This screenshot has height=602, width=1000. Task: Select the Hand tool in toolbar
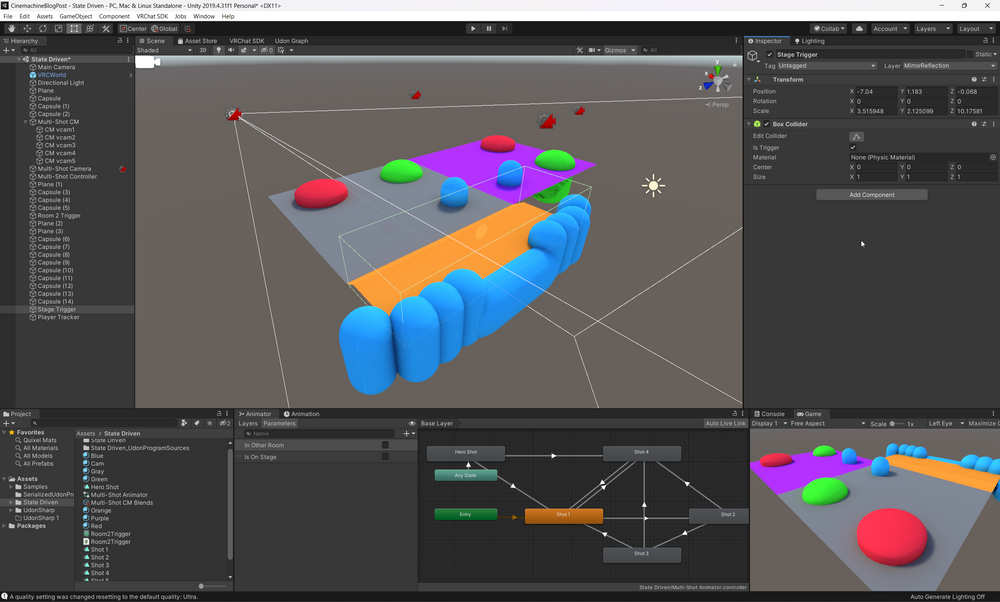coord(11,29)
